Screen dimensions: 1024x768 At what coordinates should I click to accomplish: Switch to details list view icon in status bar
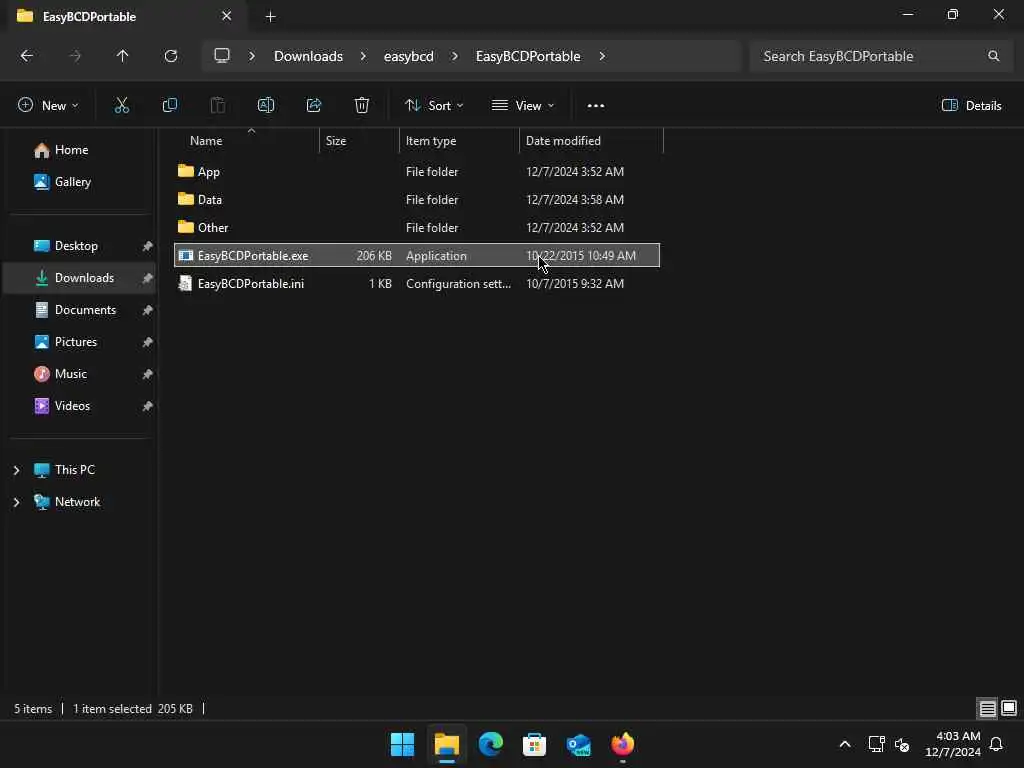click(x=987, y=709)
